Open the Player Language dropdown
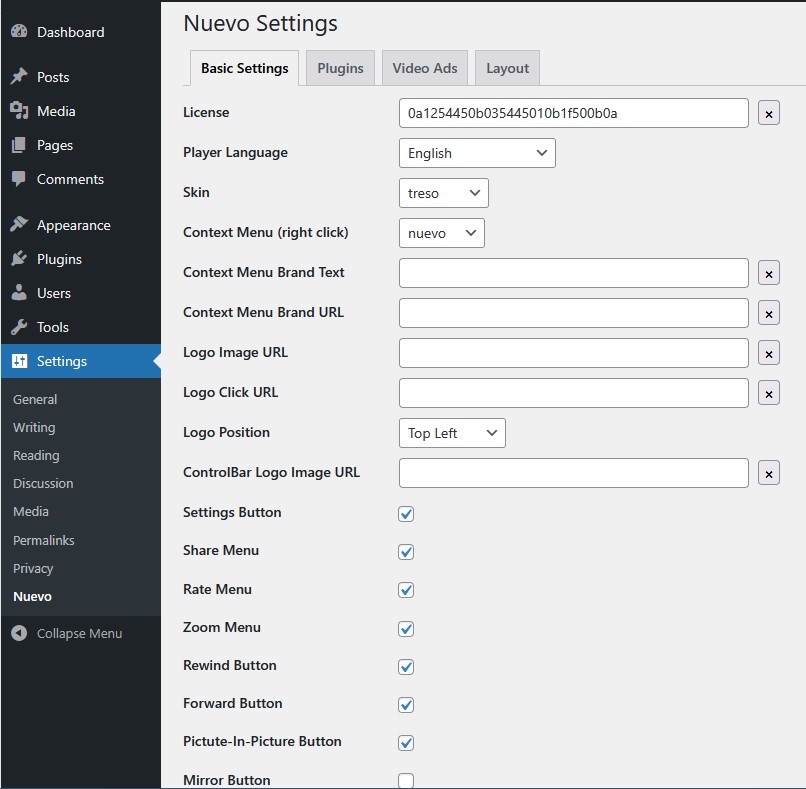 coord(476,153)
